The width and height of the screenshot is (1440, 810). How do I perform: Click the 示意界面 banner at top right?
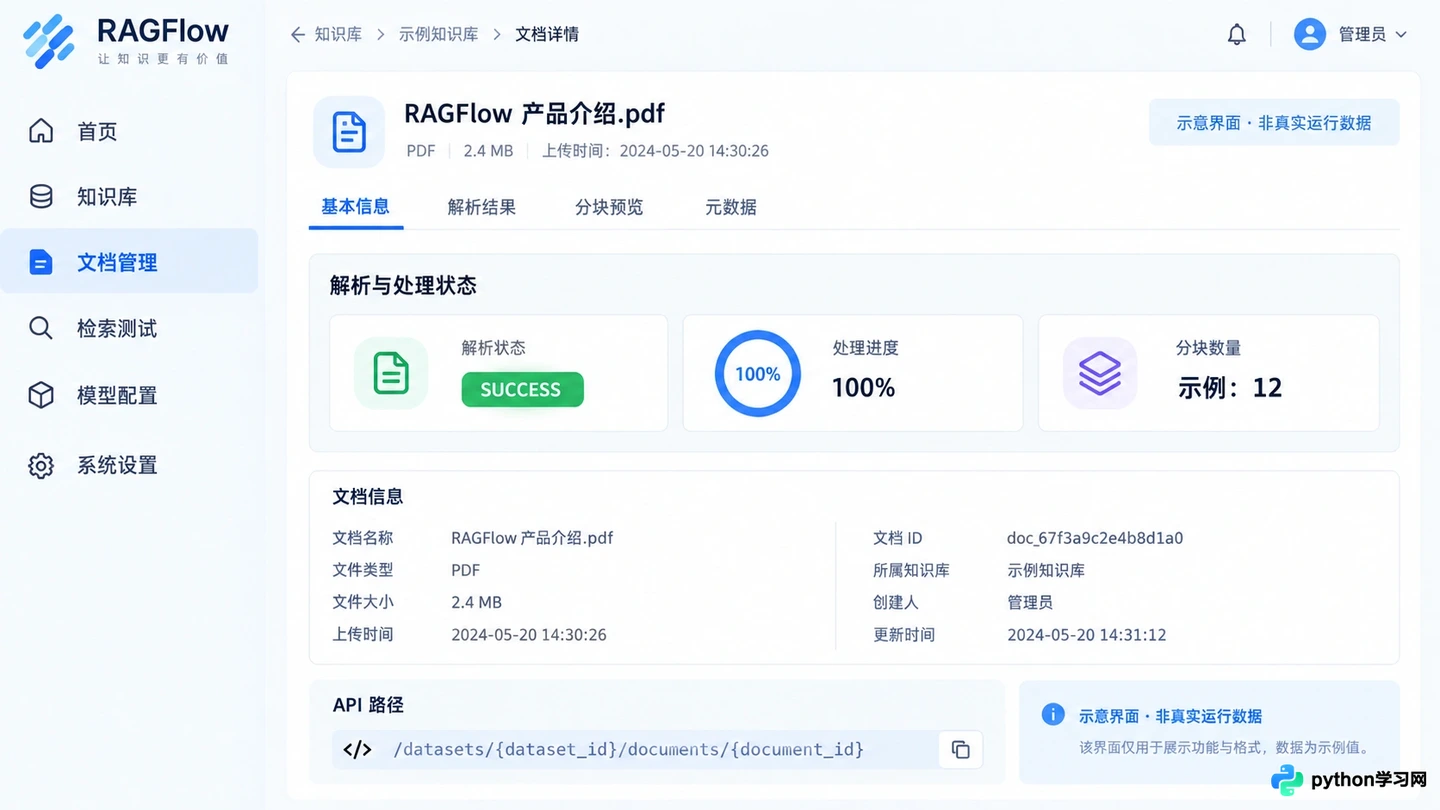pos(1274,122)
